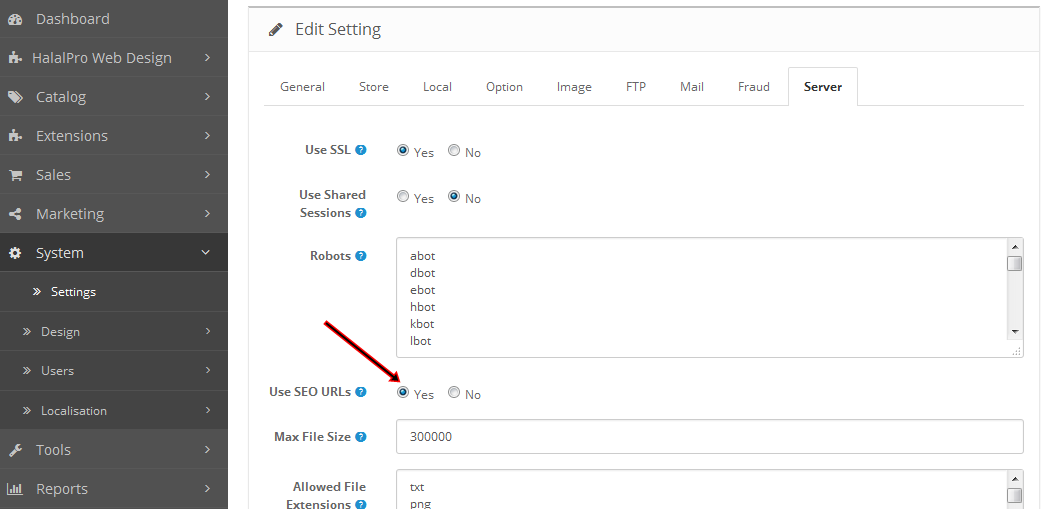This screenshot has width=1050, height=509.
Task: Expand the Users submenu chevron
Action: pyautogui.click(x=207, y=370)
